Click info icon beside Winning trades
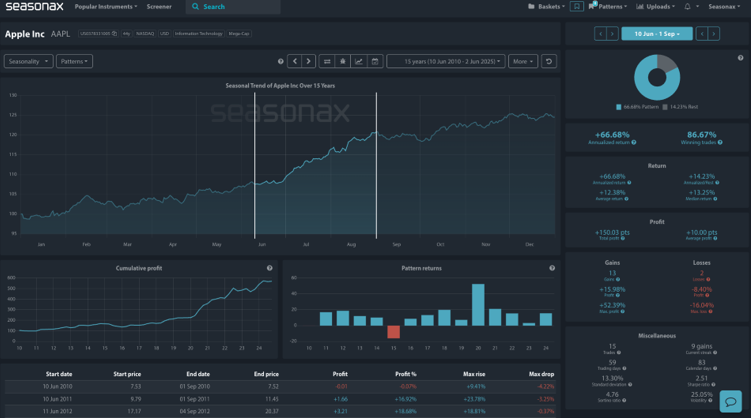751x418 pixels. click(x=720, y=143)
